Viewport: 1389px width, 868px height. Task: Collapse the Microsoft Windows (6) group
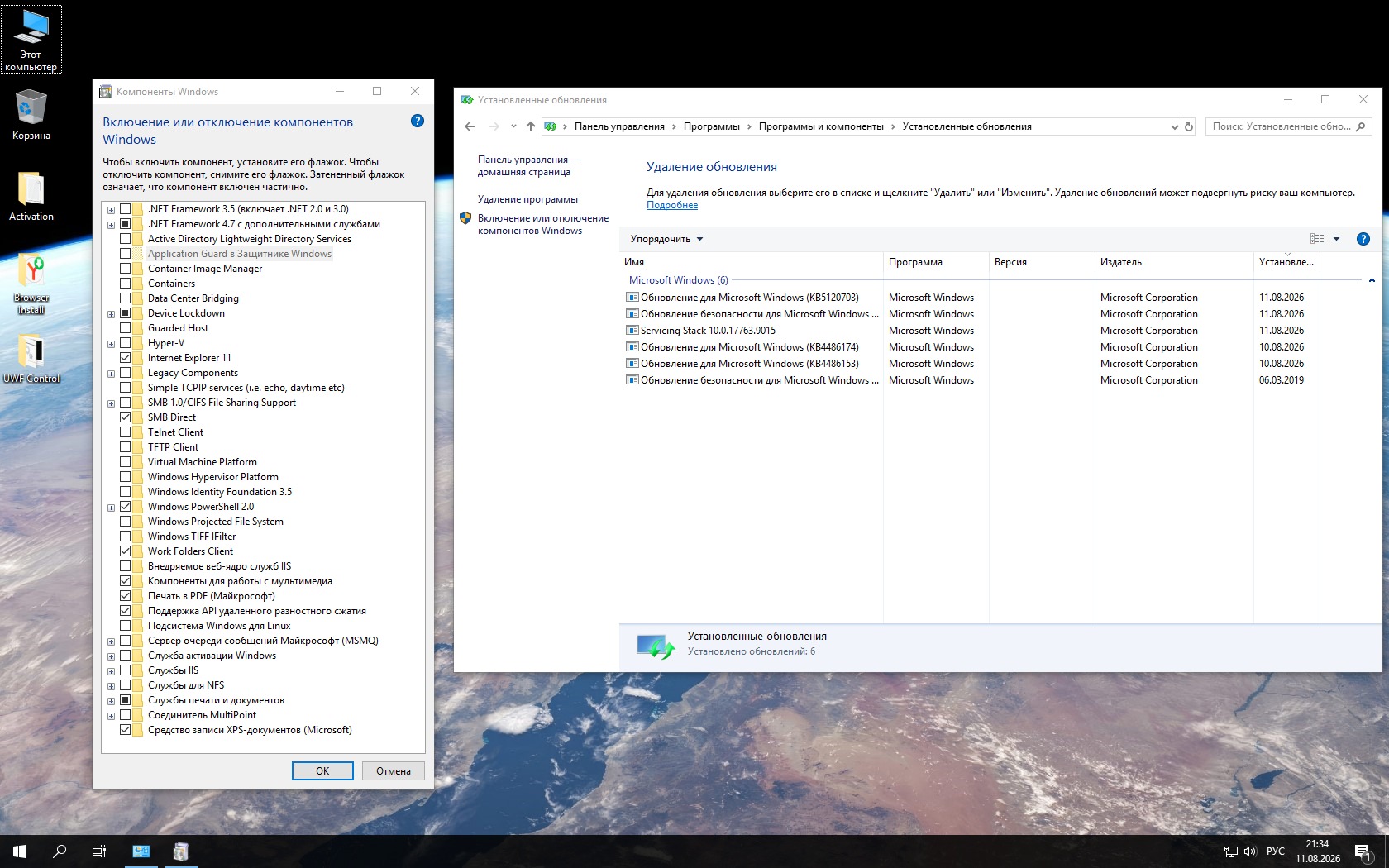pos(1372,280)
